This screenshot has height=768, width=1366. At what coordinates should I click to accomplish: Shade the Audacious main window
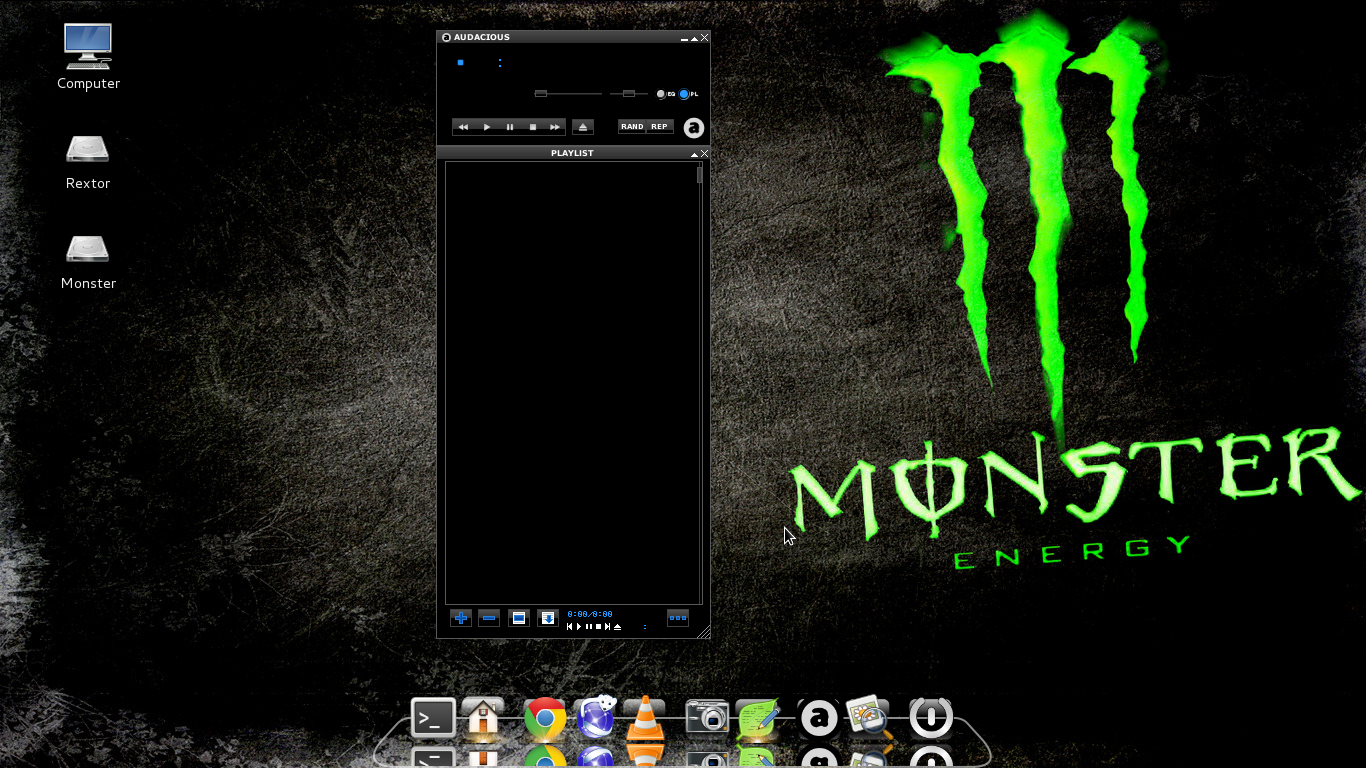[x=695, y=38]
